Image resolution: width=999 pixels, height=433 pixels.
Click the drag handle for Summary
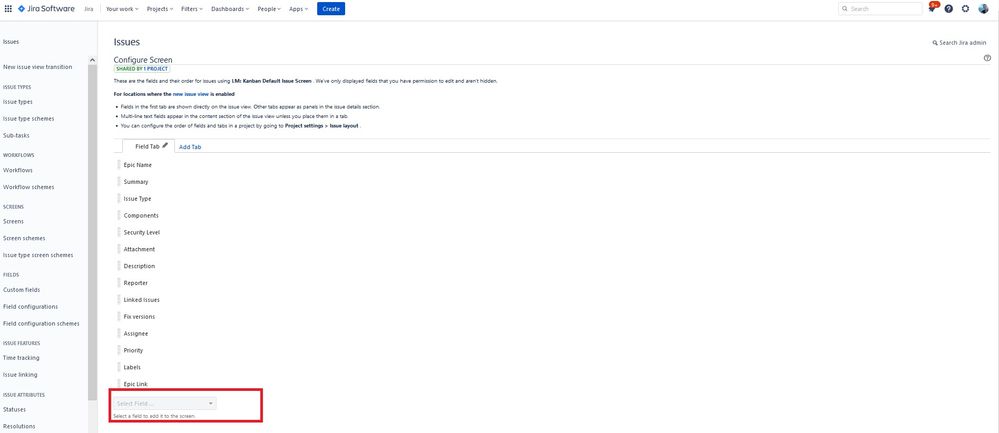coord(119,181)
